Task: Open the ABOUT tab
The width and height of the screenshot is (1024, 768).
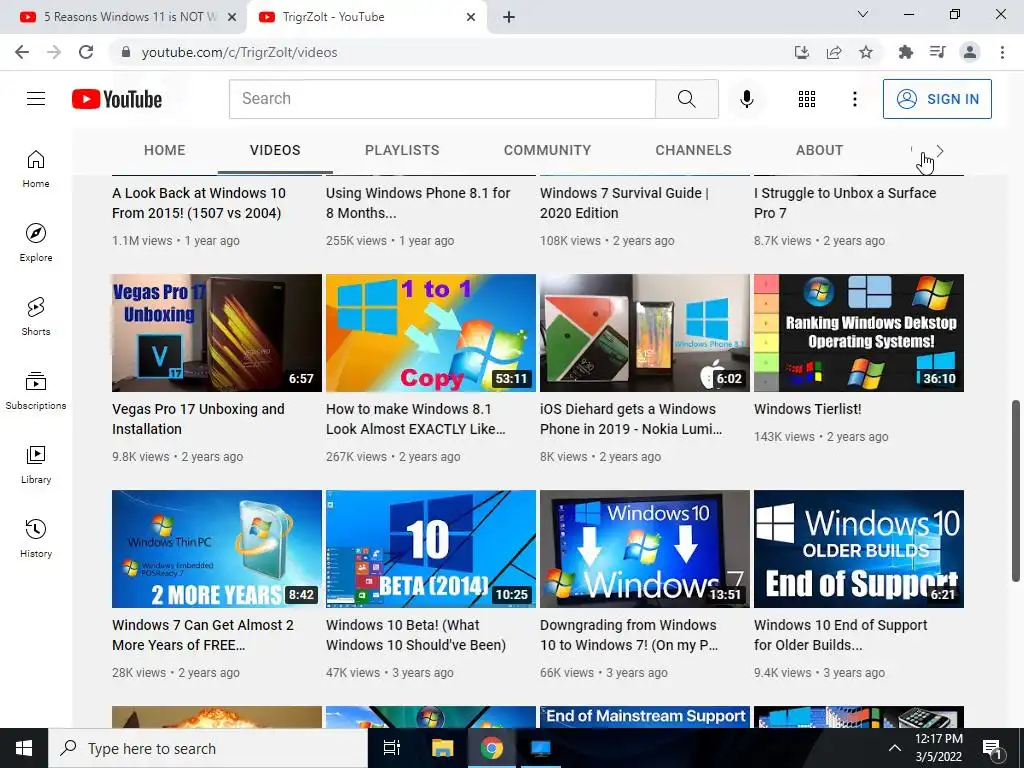Action: coord(819,150)
